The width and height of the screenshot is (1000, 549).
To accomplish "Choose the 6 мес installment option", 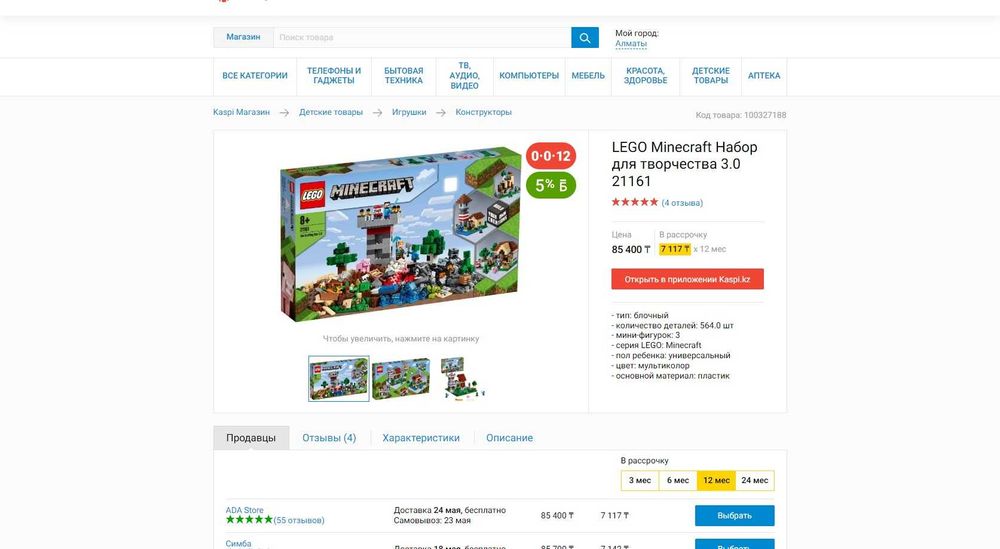I will [678, 480].
